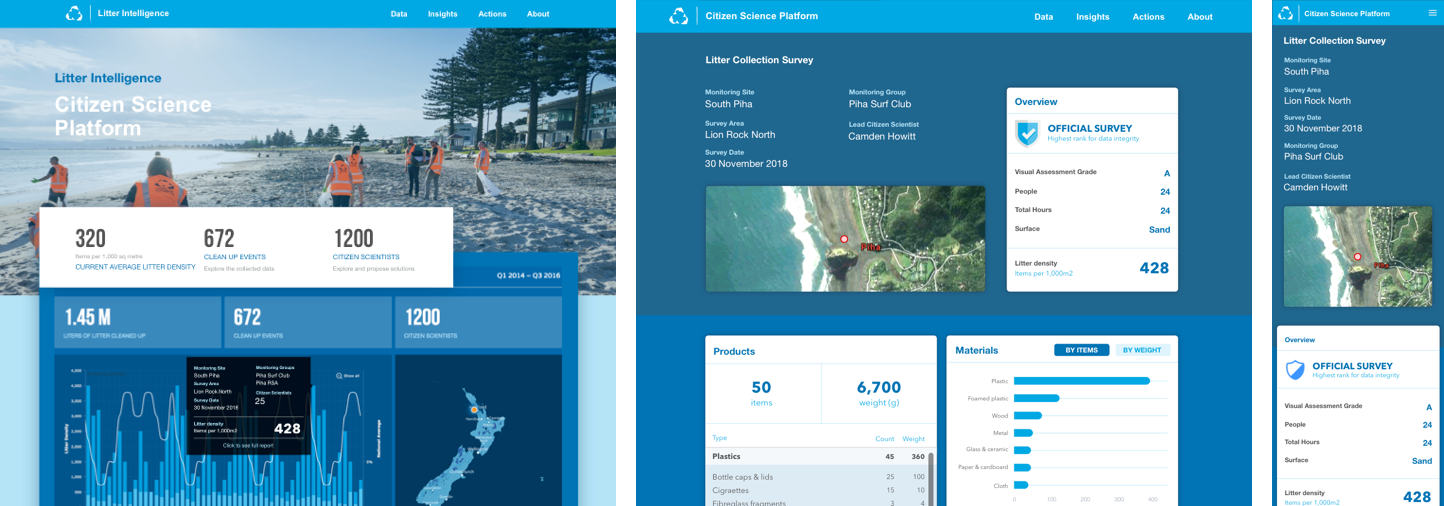Viewport: 1444px width, 506px height.
Task: Sort products table by Weight column
Action: [x=913, y=438]
